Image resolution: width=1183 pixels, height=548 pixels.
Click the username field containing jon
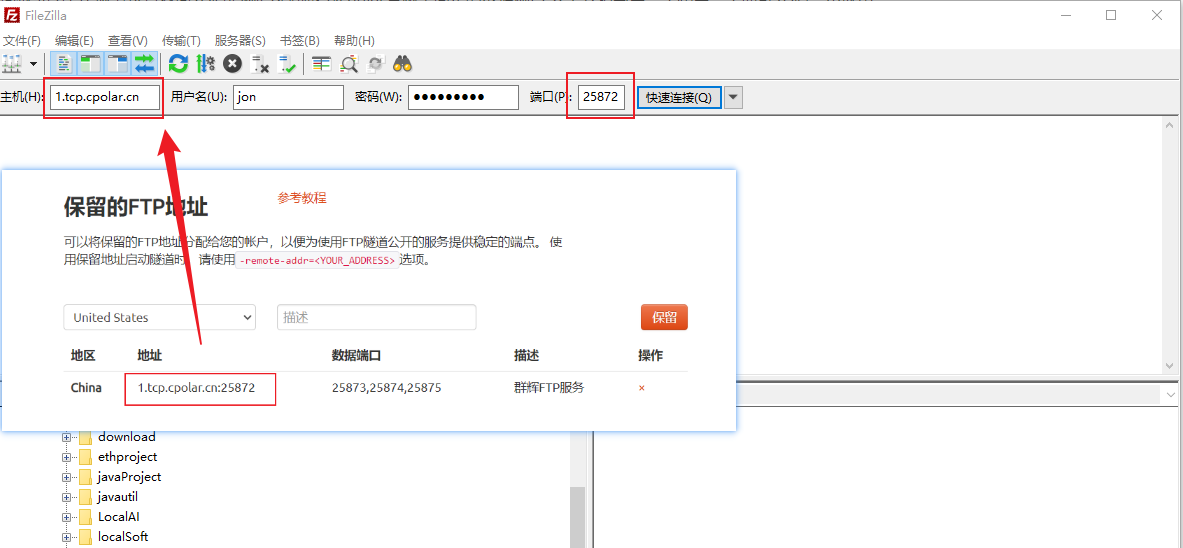tap(288, 97)
